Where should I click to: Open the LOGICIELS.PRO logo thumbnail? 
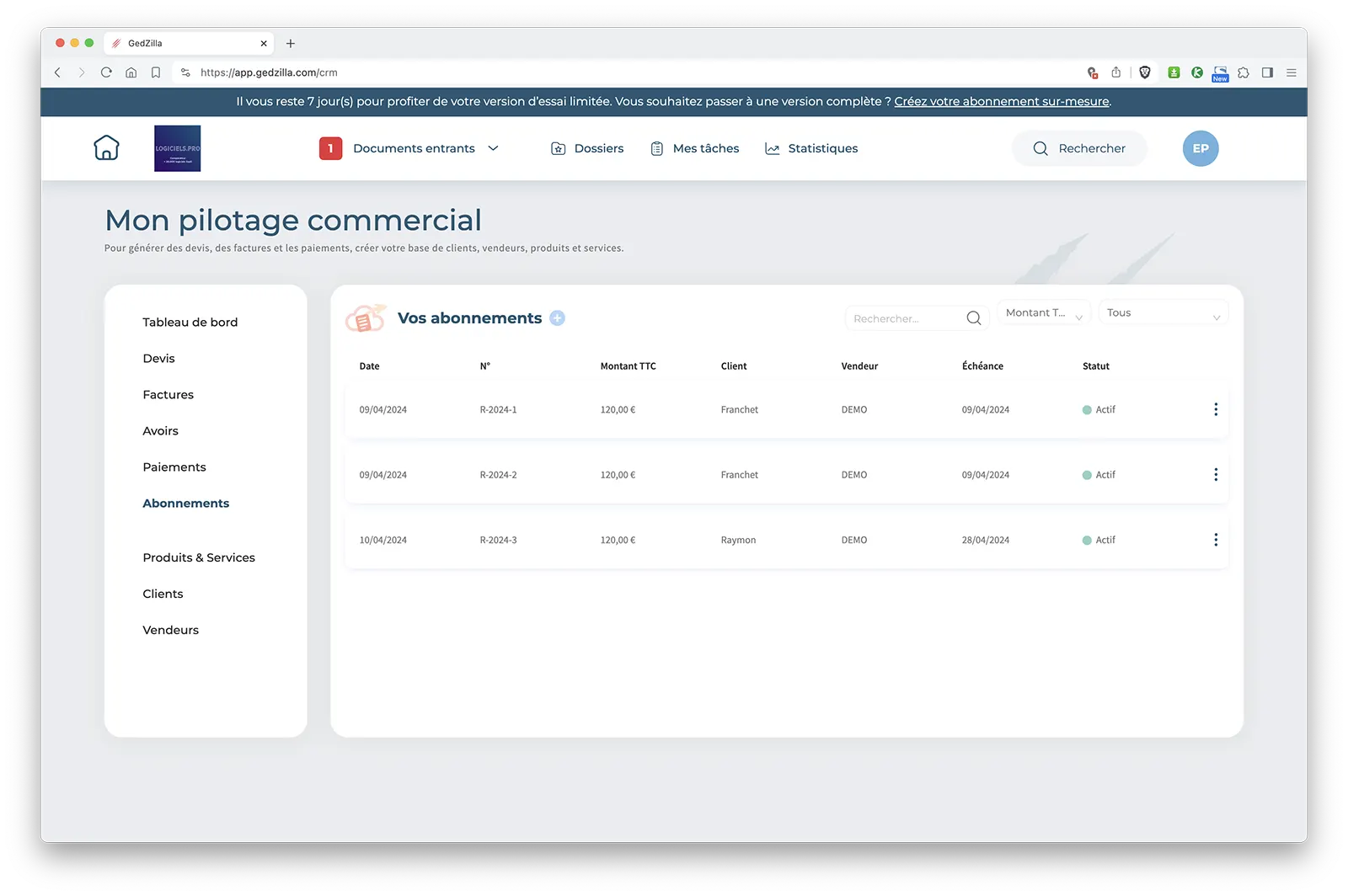click(177, 148)
